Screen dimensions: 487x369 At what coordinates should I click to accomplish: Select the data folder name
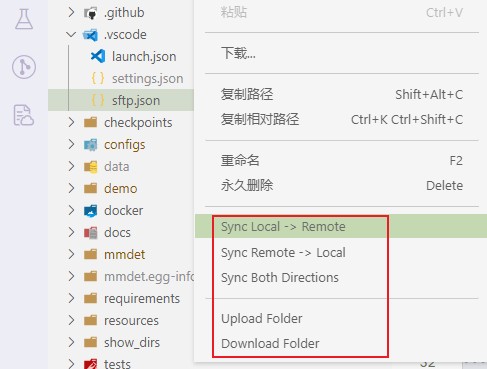point(116,167)
